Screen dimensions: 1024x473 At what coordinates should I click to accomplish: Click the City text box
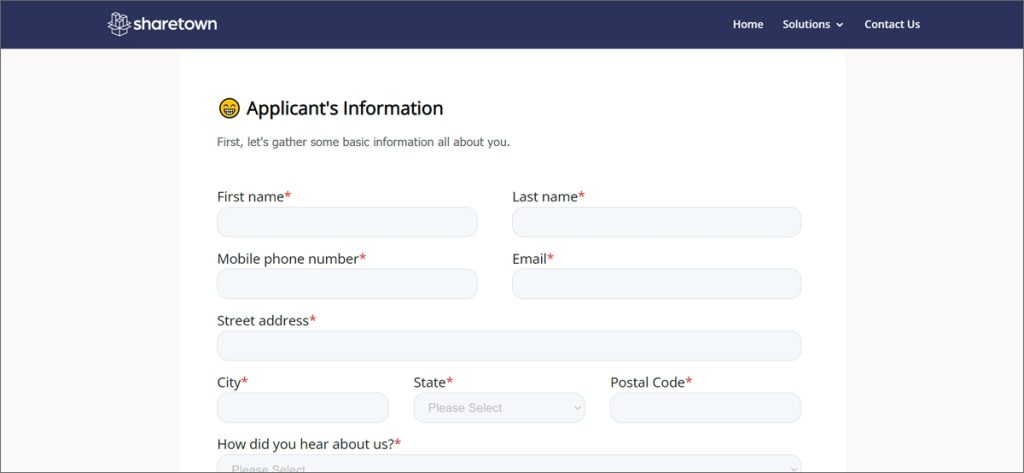(302, 408)
